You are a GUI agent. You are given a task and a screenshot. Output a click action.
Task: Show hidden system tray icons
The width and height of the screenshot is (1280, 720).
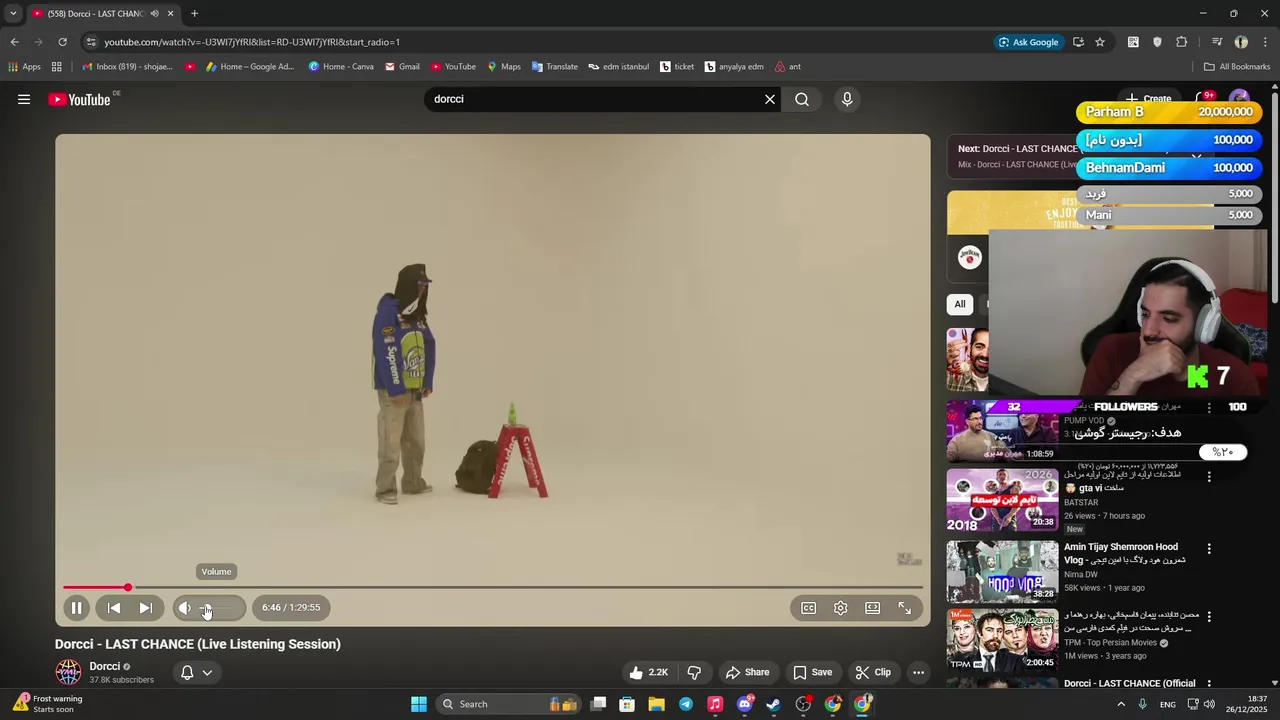(x=1120, y=704)
